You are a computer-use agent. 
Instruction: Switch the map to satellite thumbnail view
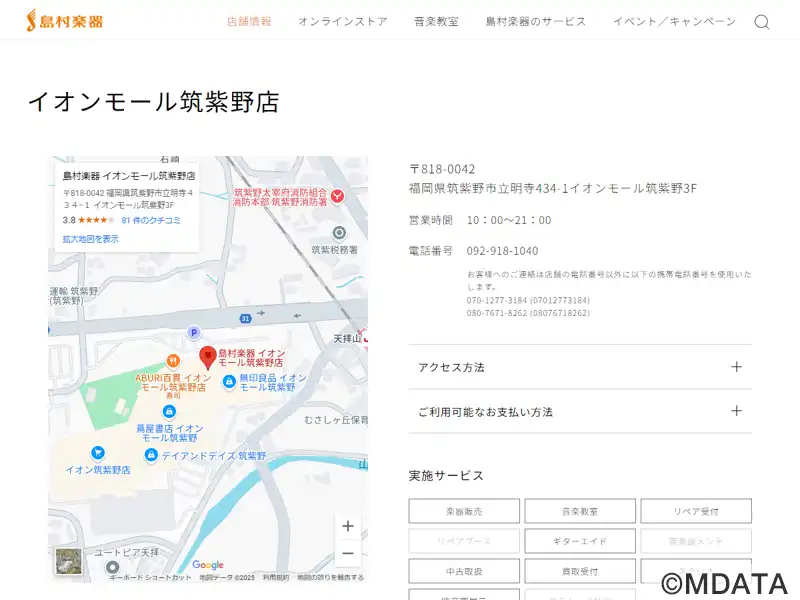click(x=68, y=561)
